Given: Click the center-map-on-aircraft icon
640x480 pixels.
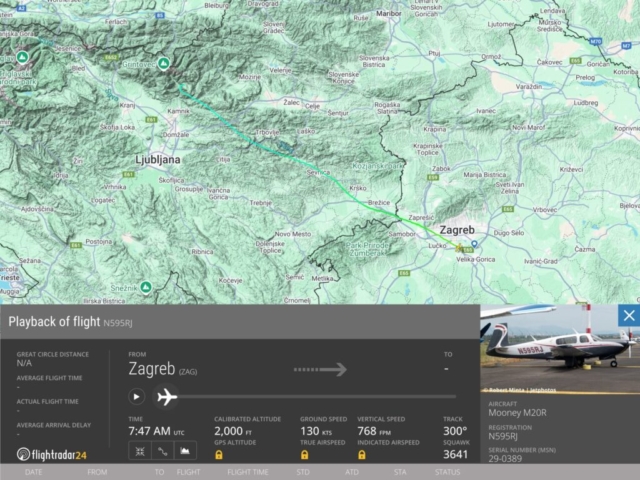Looking at the screenshot, I should tap(140, 451).
